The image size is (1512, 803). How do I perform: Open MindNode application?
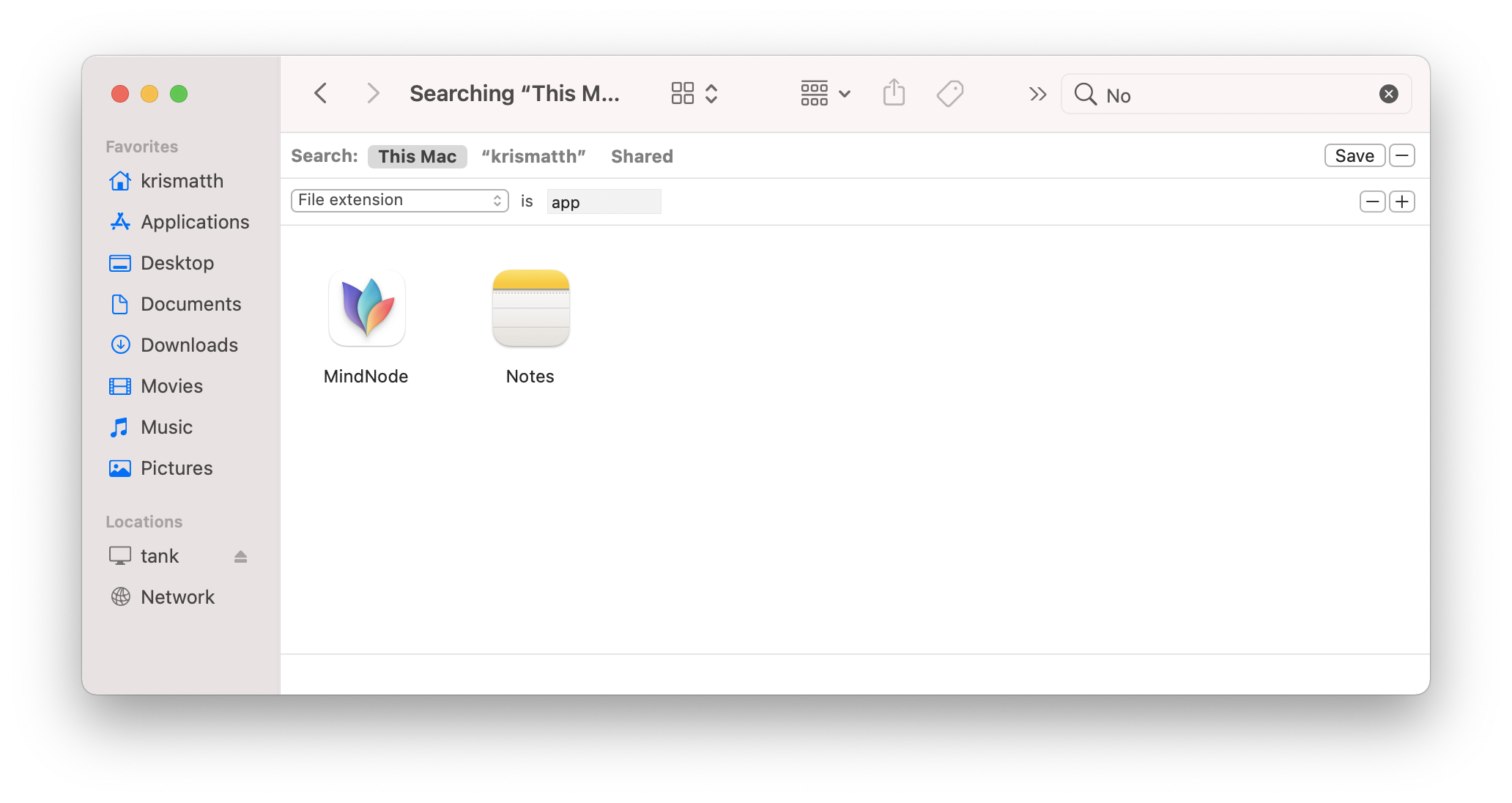(365, 307)
